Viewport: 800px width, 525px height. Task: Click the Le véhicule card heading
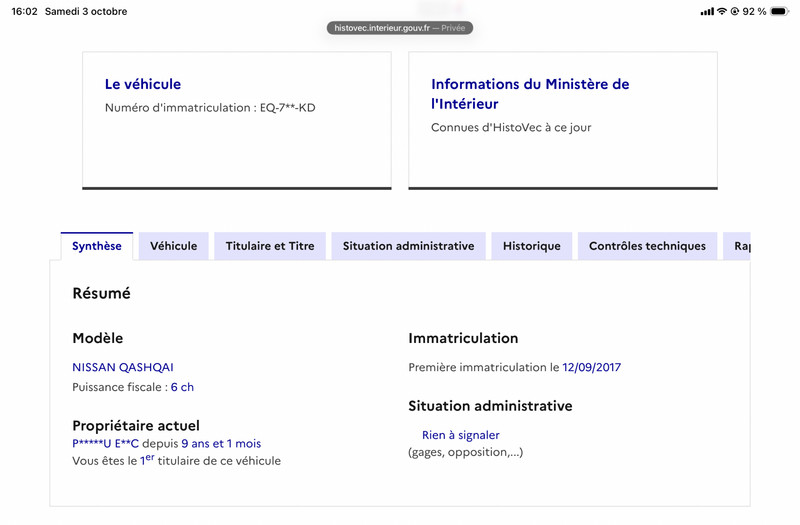coord(143,84)
